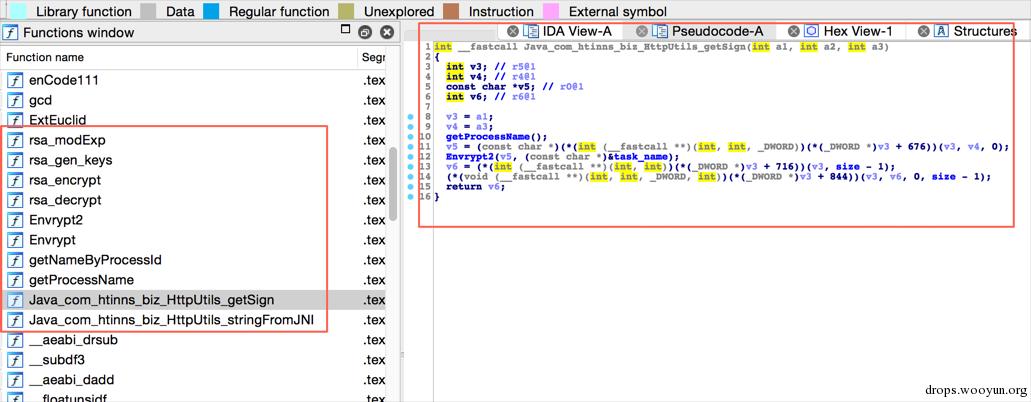Click the Hex View-1 tab icon
Image resolution: width=1031 pixels, height=402 pixels.
[811, 31]
